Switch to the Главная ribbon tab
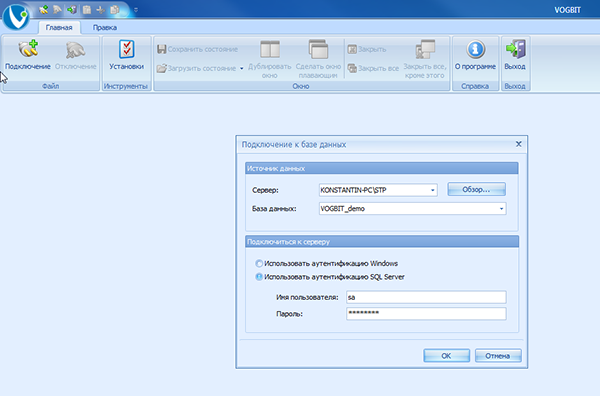 [x=59, y=28]
